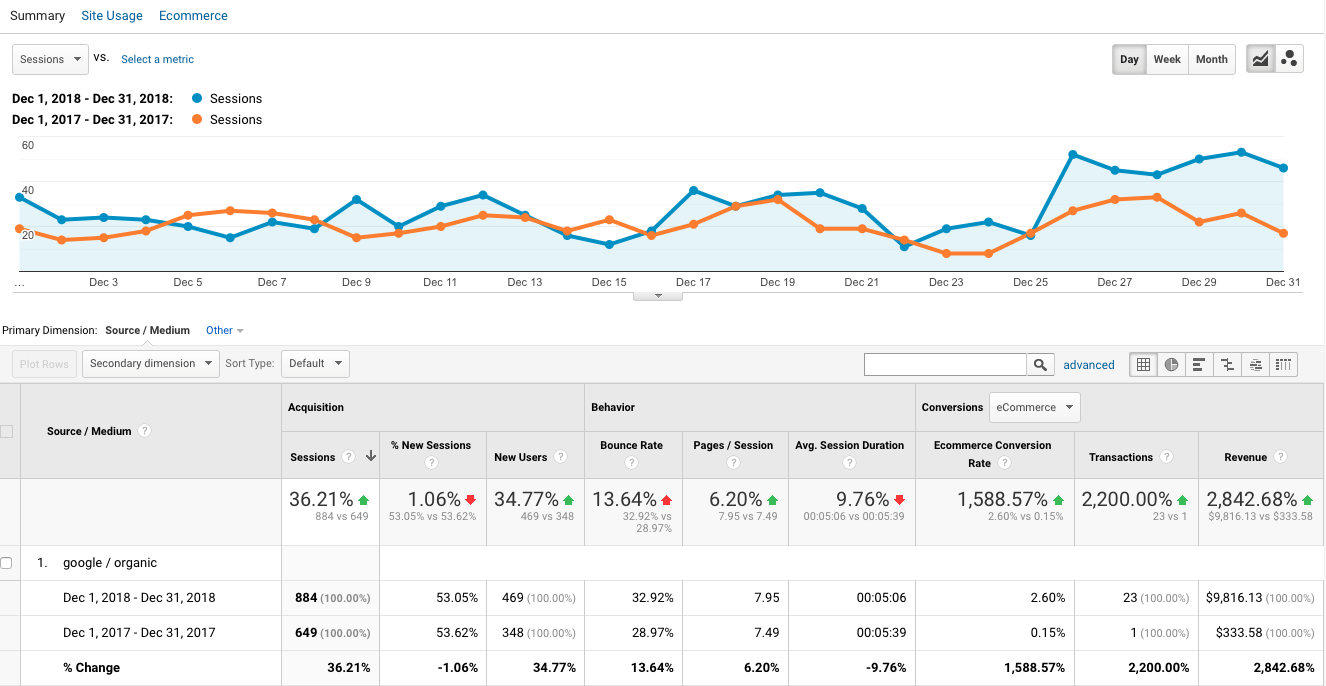Open help icon under Pages / Session header
Image resolution: width=1326 pixels, height=686 pixels.
(733, 463)
